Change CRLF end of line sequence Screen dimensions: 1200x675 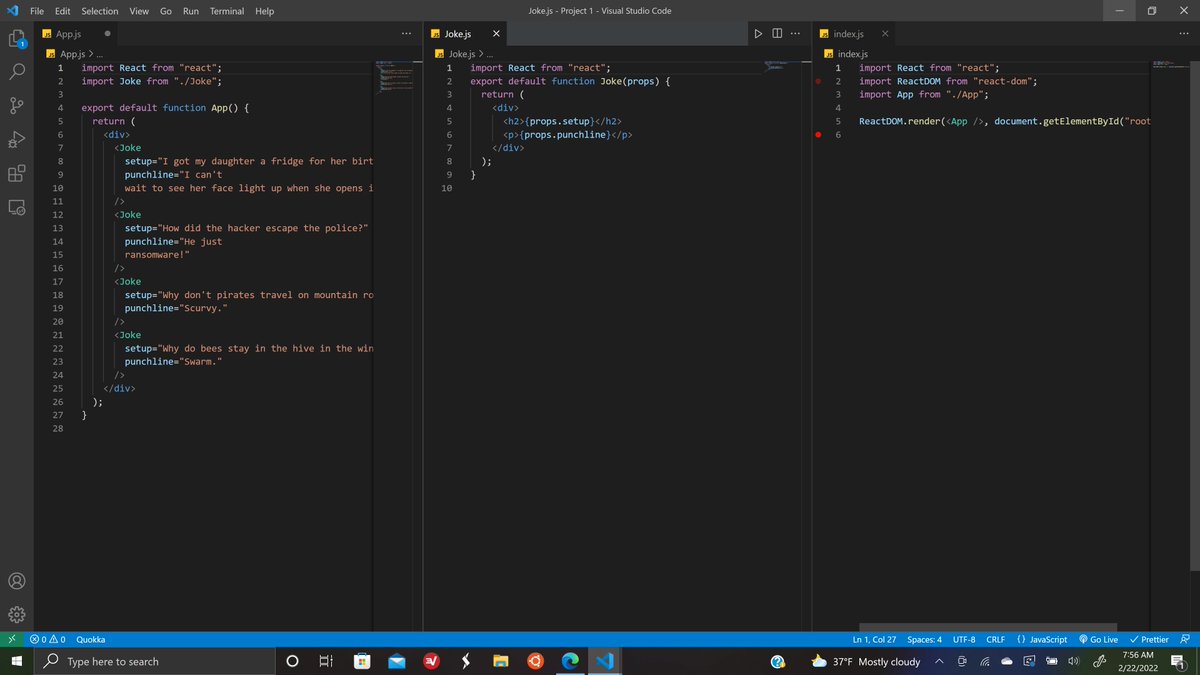(x=995, y=639)
